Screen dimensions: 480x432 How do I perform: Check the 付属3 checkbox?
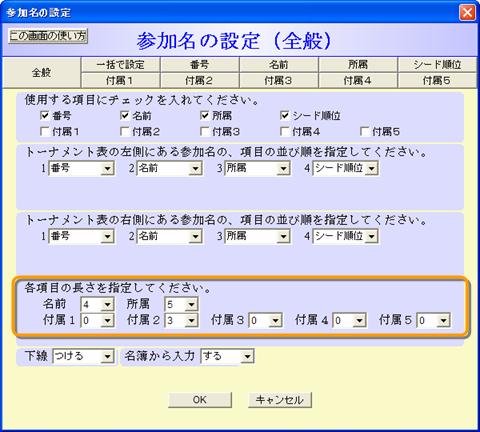204,132
